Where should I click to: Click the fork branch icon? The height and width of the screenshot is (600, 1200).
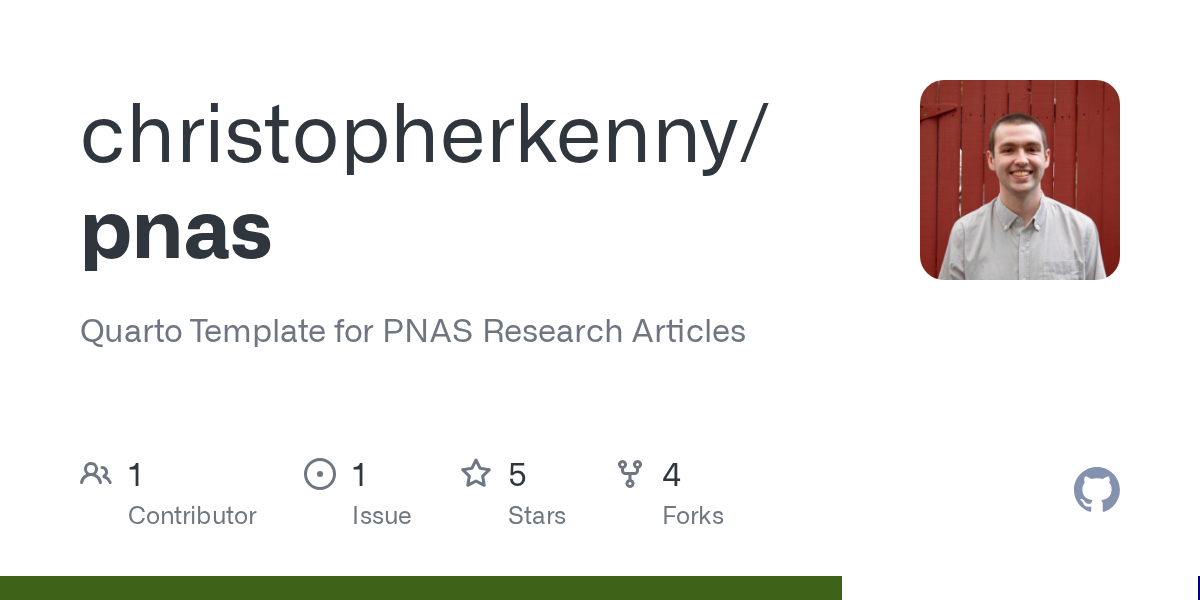(630, 474)
